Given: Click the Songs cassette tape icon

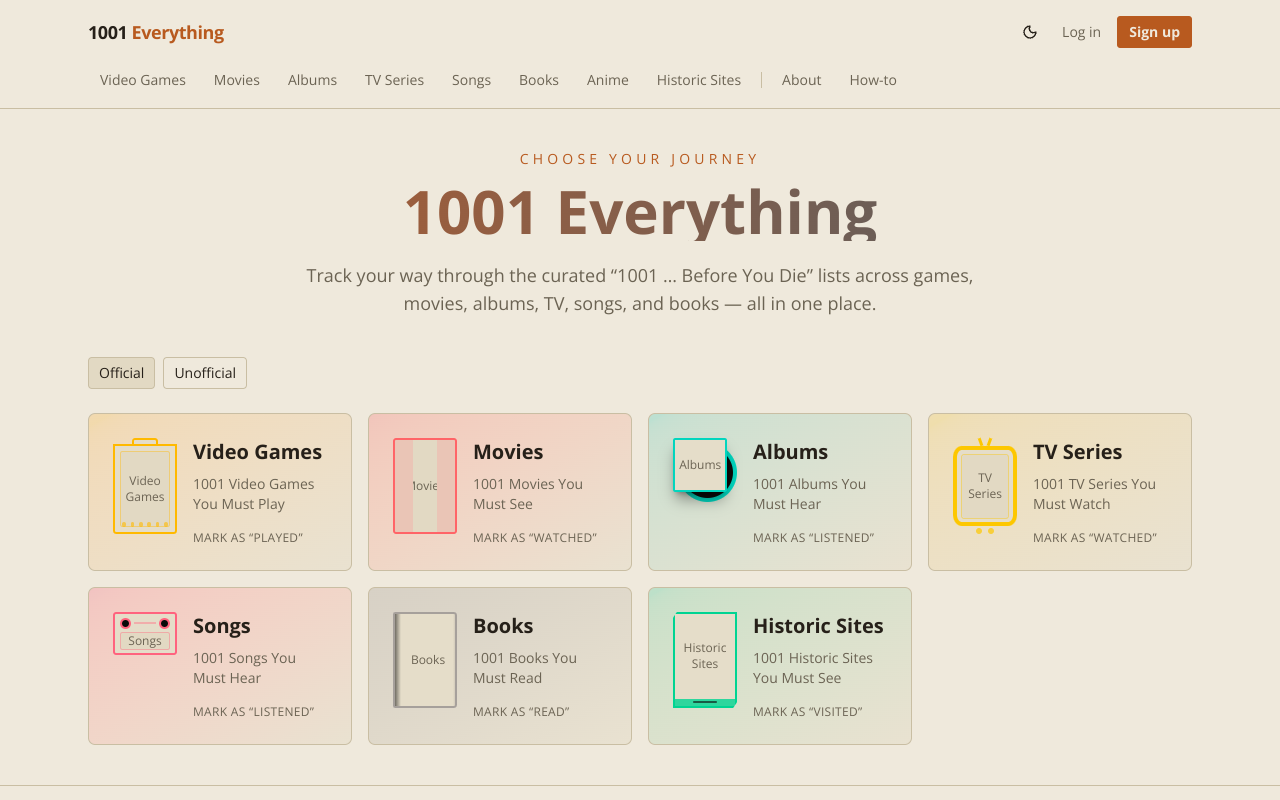Looking at the screenshot, I should [x=145, y=634].
